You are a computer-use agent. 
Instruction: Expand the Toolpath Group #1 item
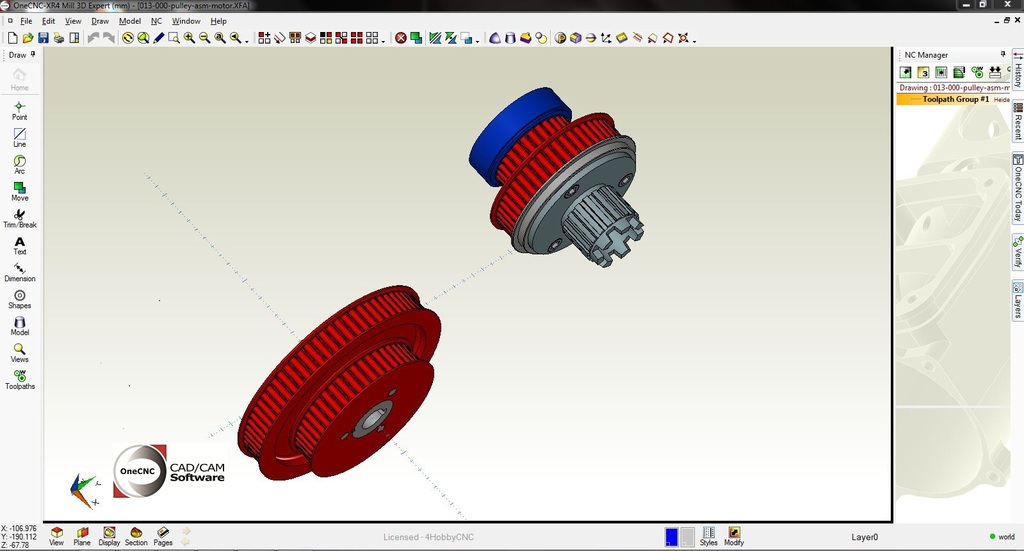(x=954, y=100)
